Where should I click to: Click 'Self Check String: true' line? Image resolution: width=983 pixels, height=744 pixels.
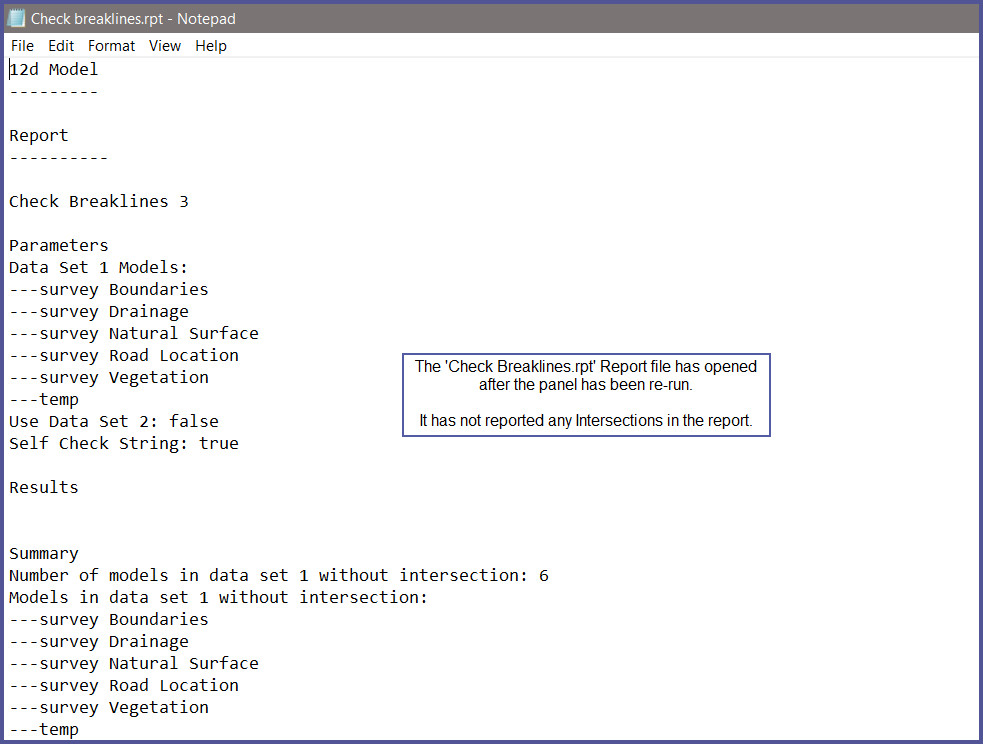(x=124, y=443)
